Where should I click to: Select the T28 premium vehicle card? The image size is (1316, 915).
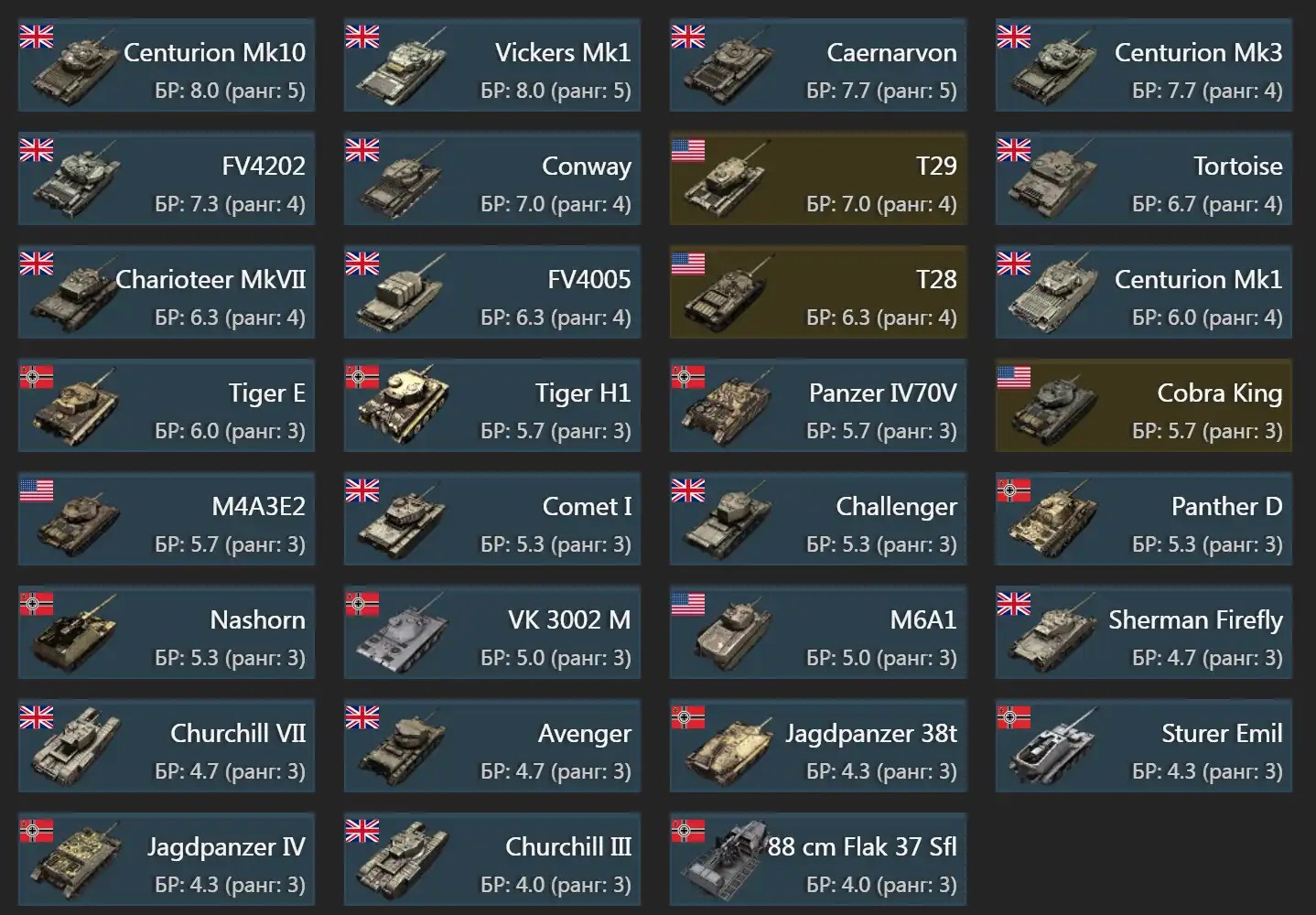[818, 292]
